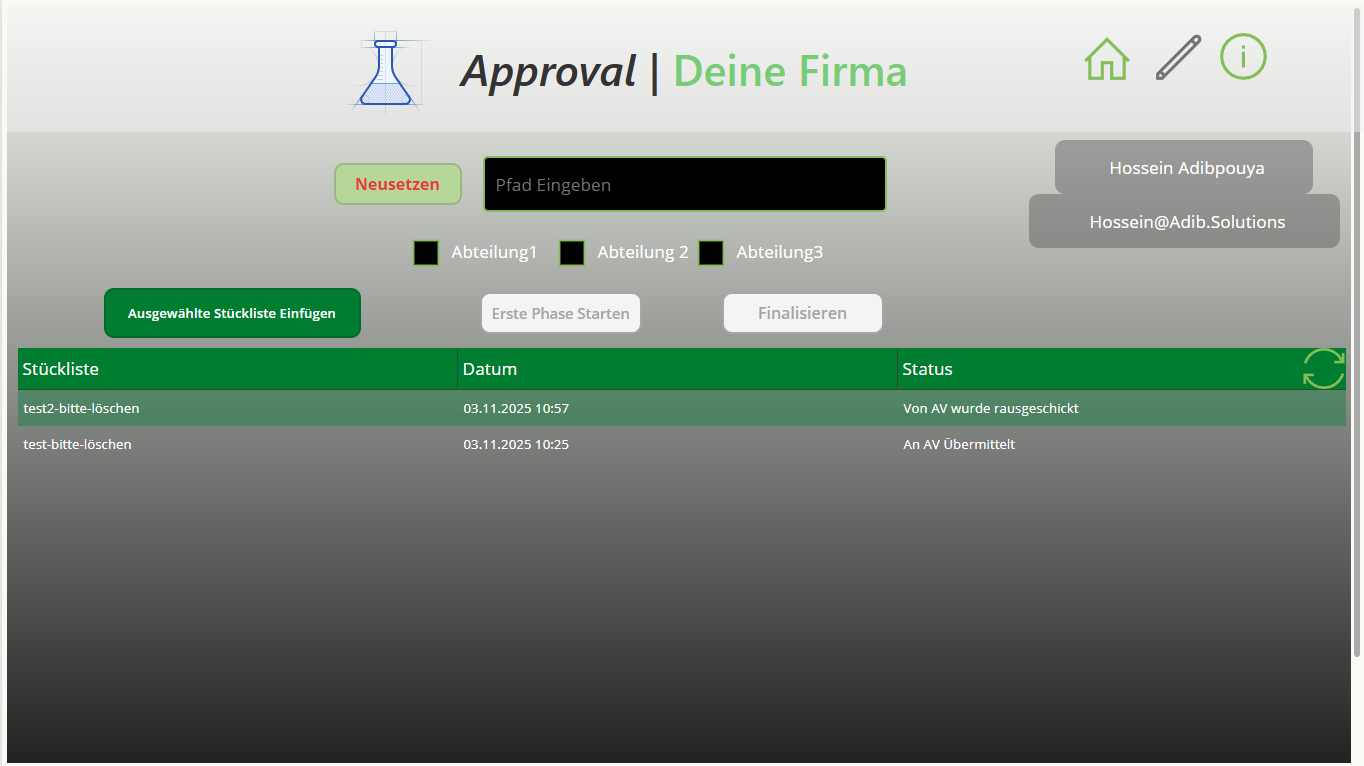Click the Stückliste column header
The height and width of the screenshot is (766, 1364).
[237, 369]
